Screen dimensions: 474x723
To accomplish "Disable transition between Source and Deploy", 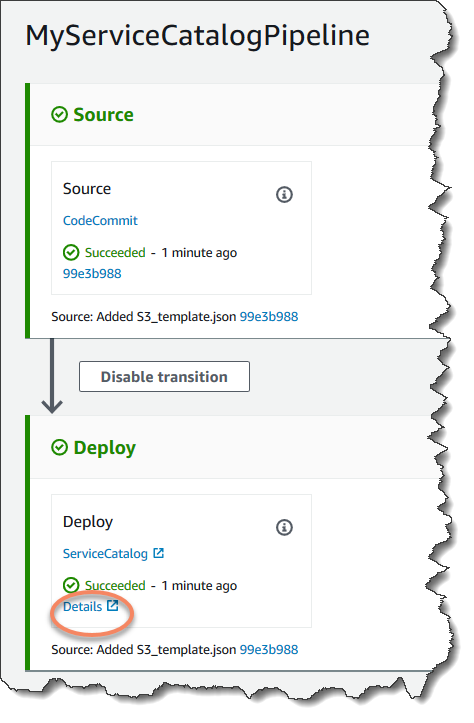I will tap(164, 377).
